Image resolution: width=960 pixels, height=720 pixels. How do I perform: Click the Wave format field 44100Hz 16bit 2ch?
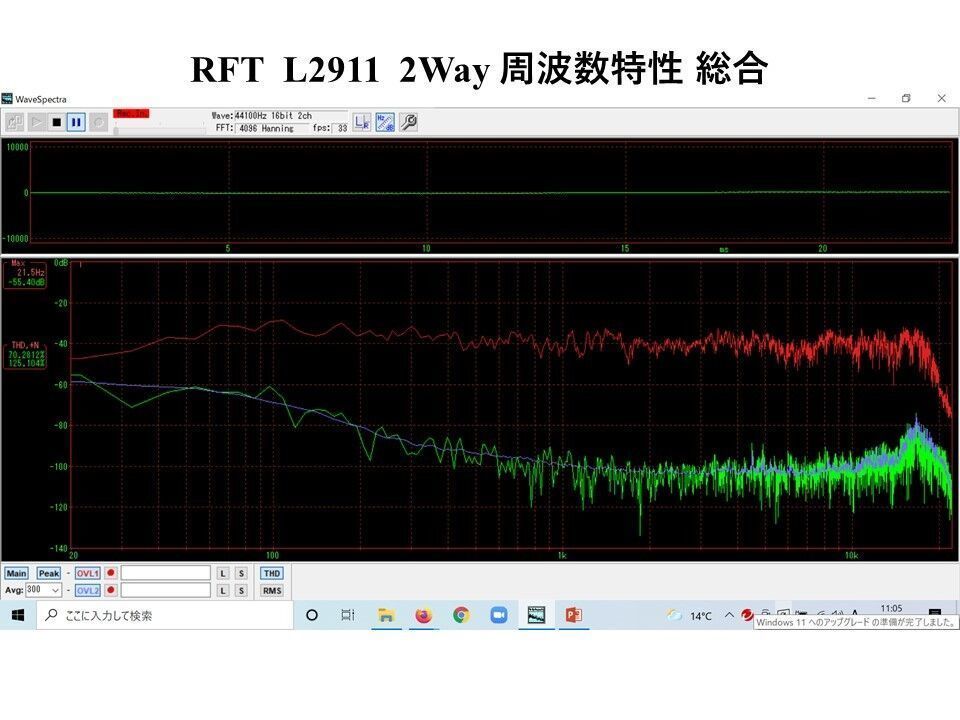[x=291, y=115]
